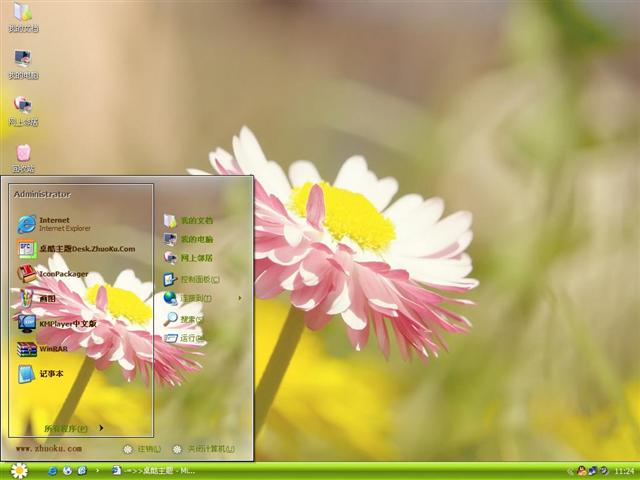This screenshot has width=640, height=480.
Task: Open the 回收站 recycle bin desktop icon
Action: tap(23, 158)
